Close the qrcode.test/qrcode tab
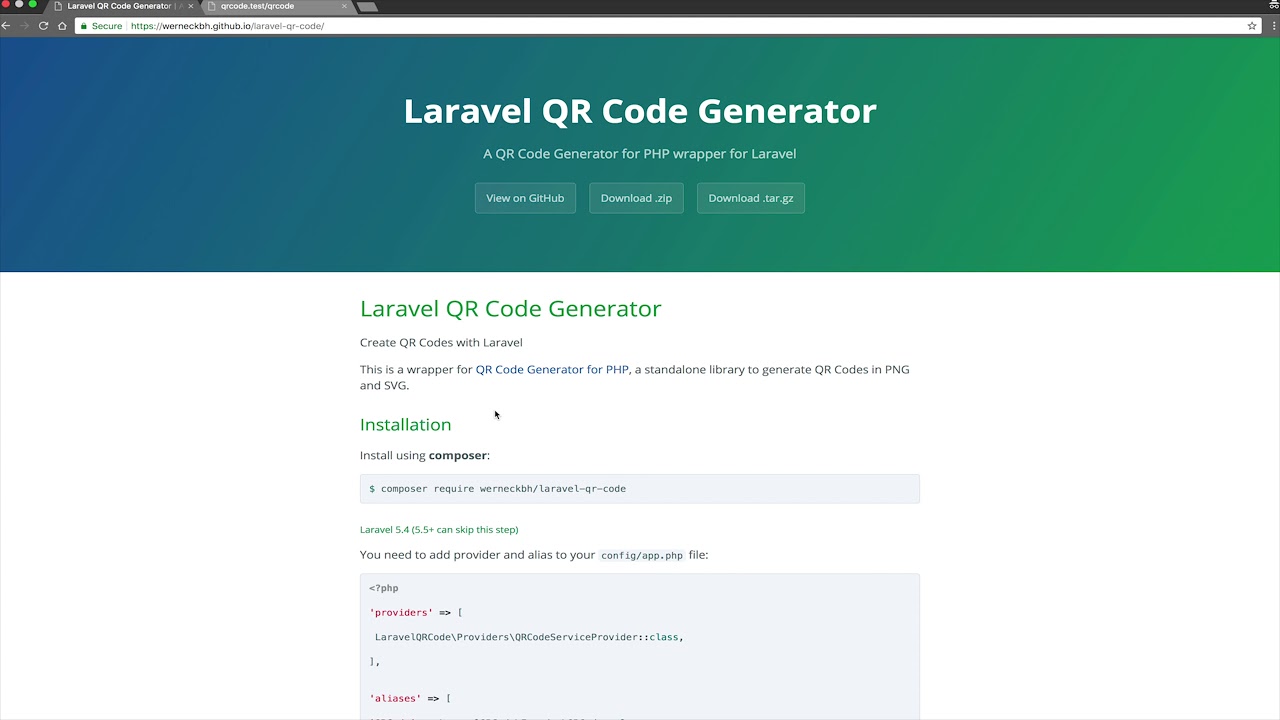 (x=345, y=6)
